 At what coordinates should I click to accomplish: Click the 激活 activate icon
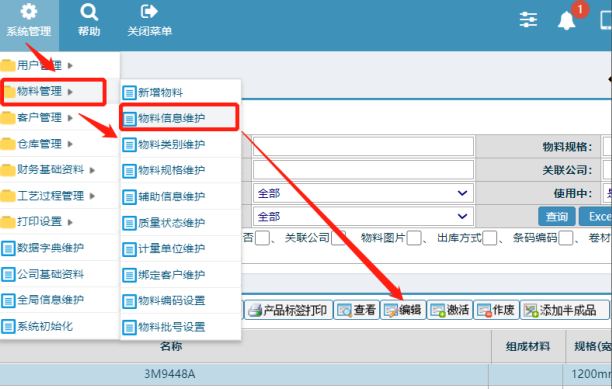(x=438, y=311)
